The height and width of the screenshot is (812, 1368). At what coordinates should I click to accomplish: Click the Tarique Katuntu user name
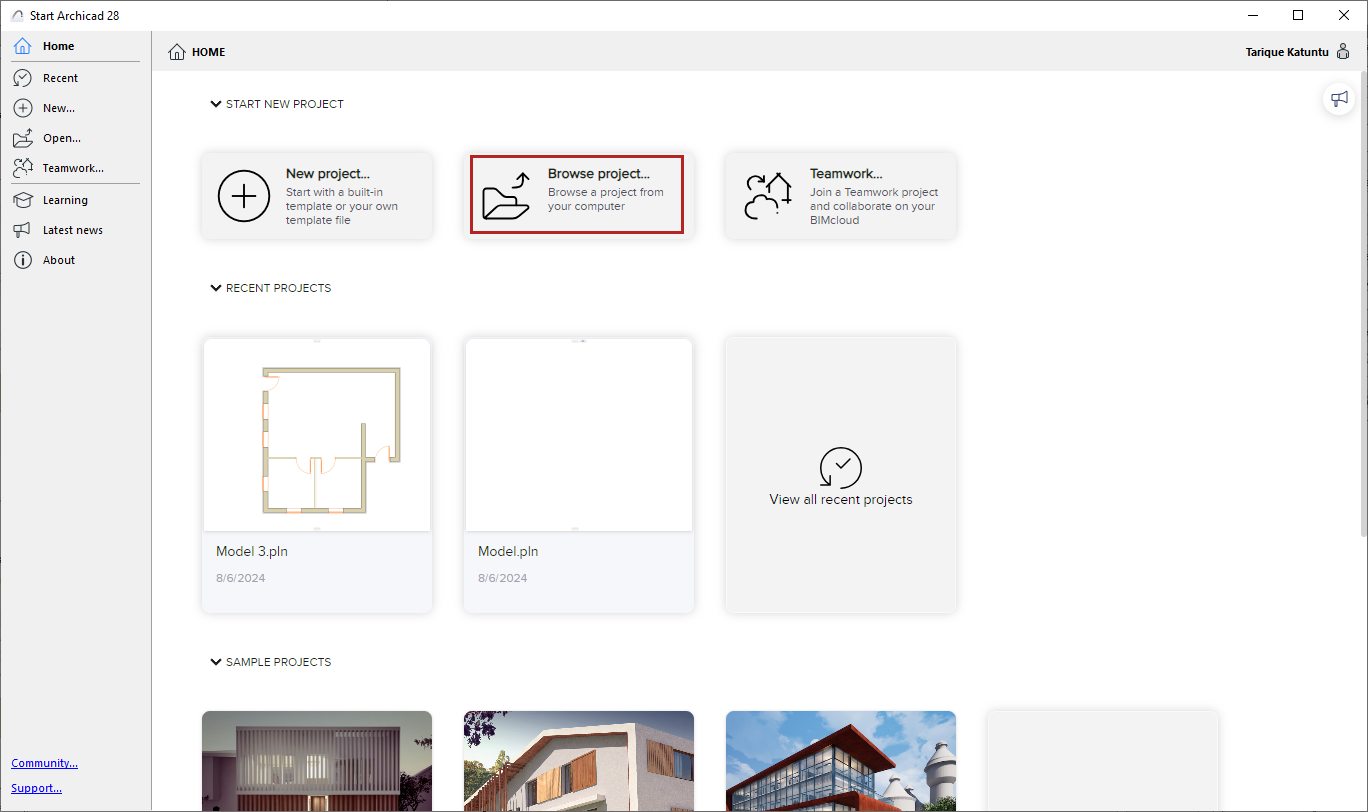coord(1288,52)
